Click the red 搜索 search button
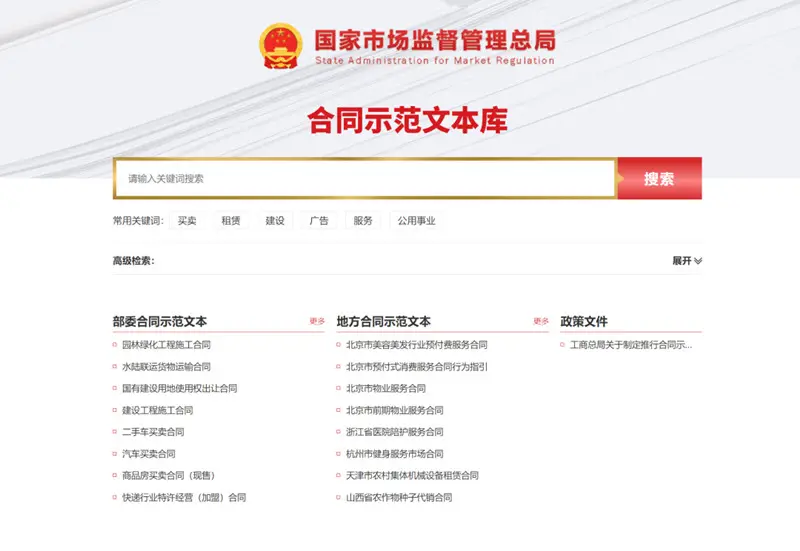 (659, 179)
